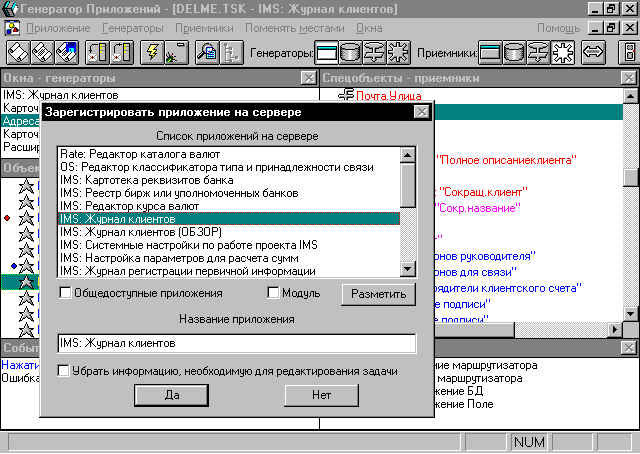Select the starburst icon under Приемники
This screenshot has height=454, width=640.
point(562,52)
